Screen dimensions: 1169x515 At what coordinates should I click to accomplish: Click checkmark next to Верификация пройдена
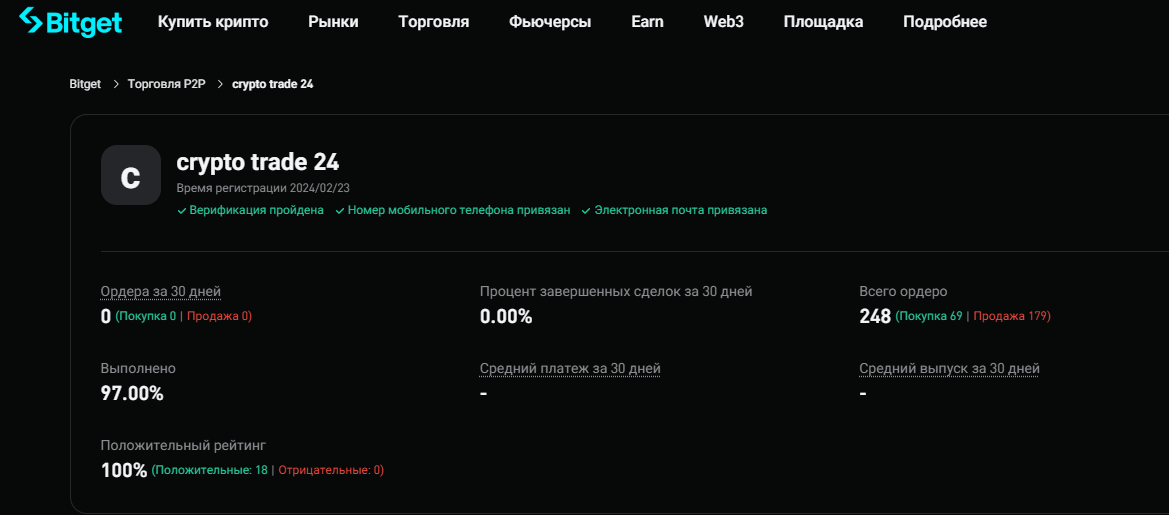(181, 211)
